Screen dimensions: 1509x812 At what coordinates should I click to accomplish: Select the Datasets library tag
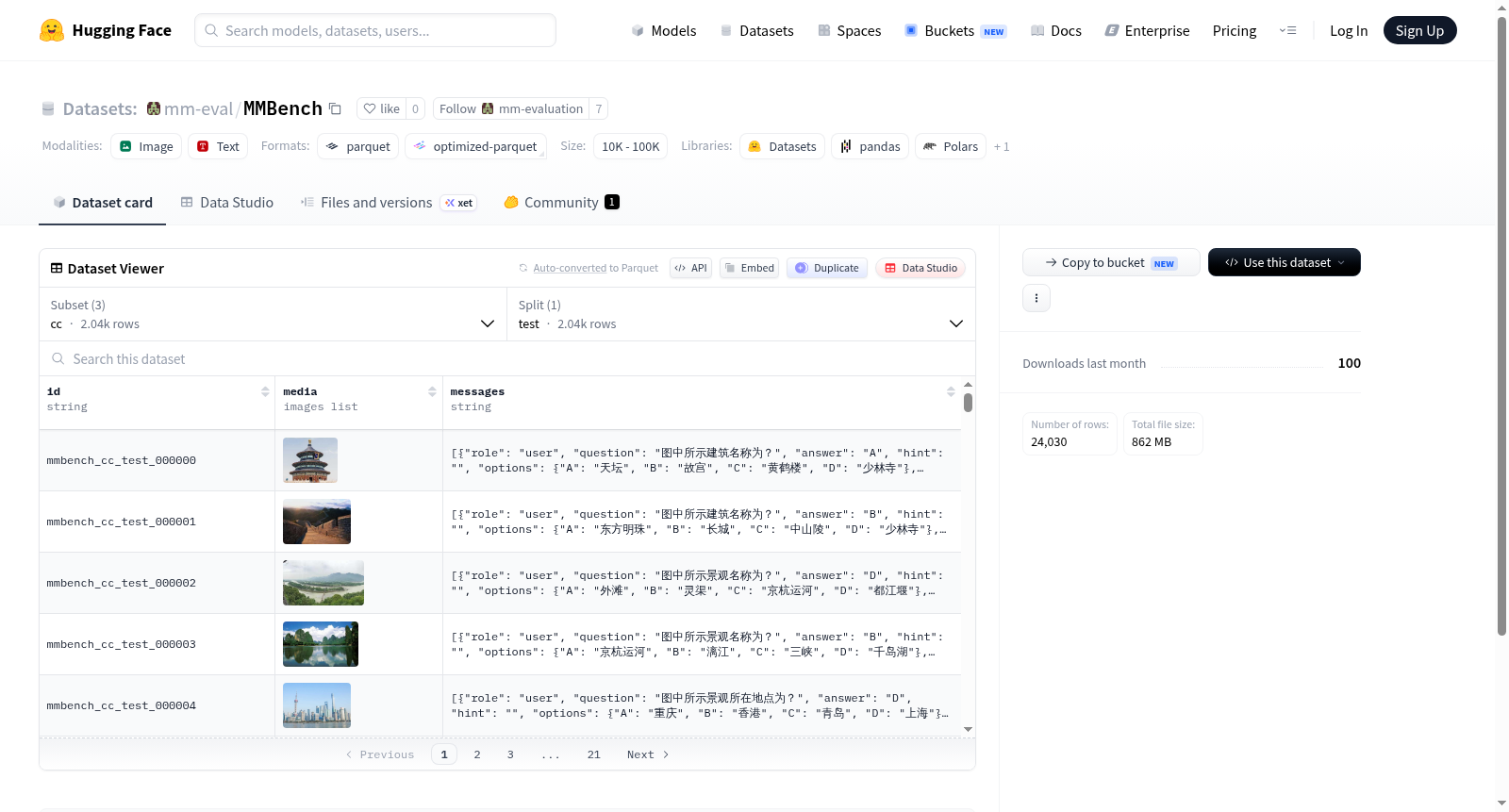(x=782, y=146)
